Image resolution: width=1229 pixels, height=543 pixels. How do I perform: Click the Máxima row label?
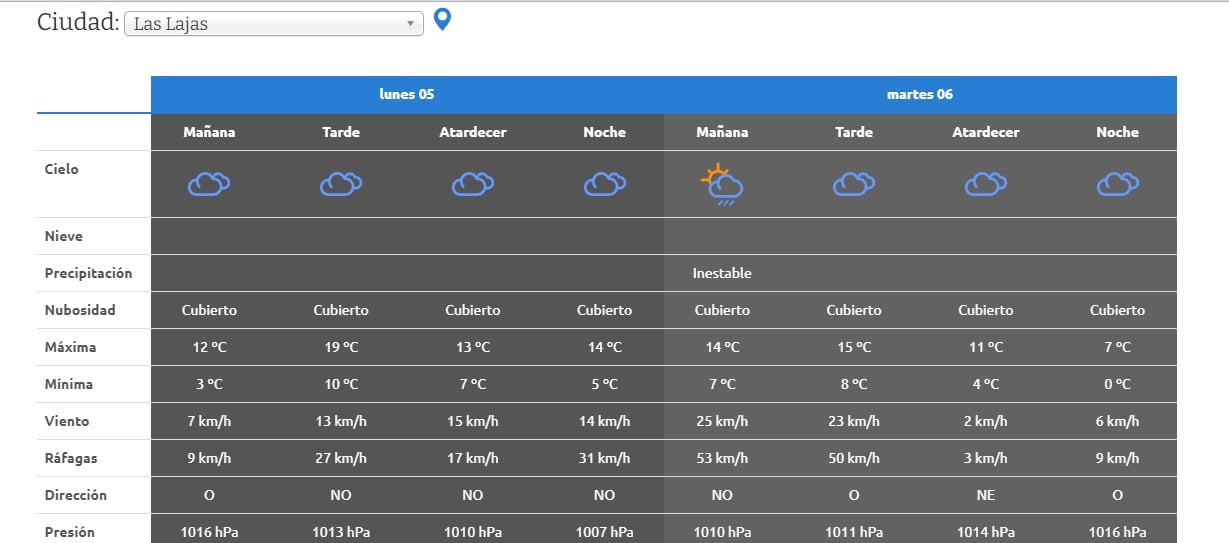70,347
